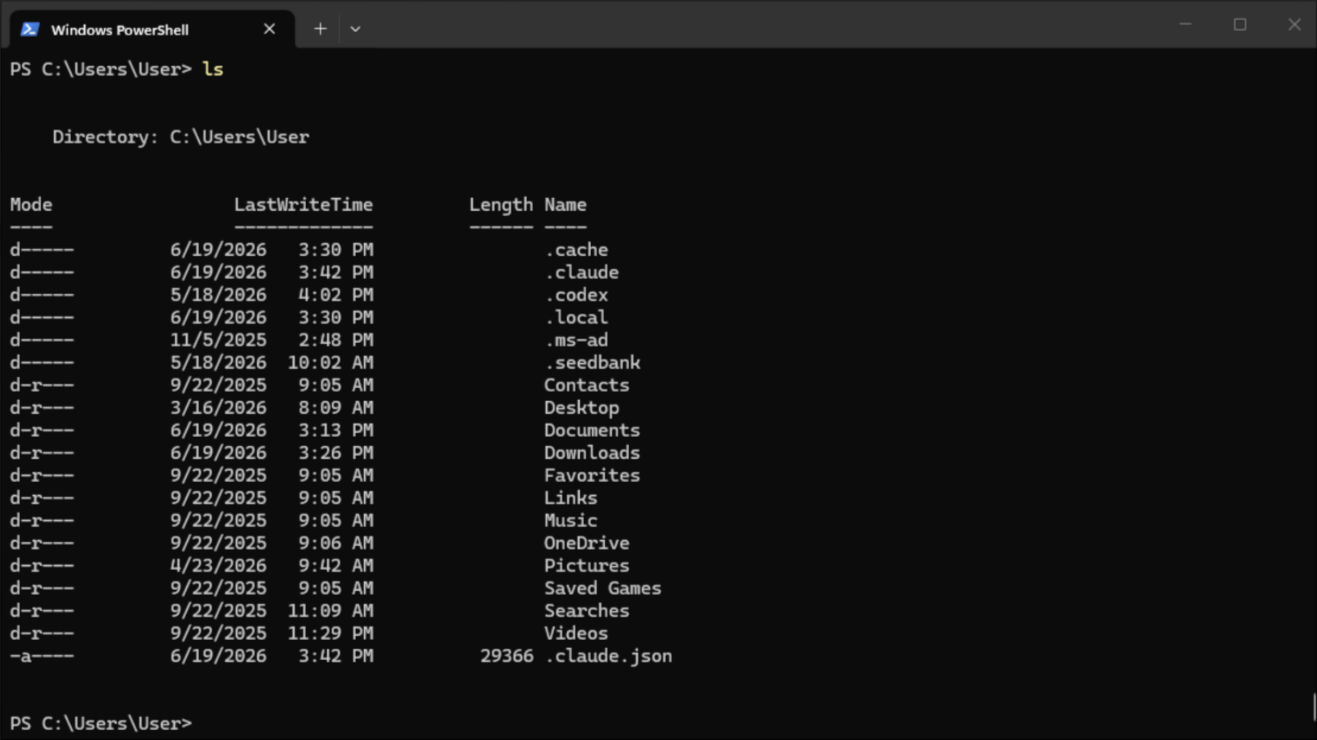This screenshot has width=1317, height=740.
Task: Click the file length value 29366
Action: tap(507, 656)
